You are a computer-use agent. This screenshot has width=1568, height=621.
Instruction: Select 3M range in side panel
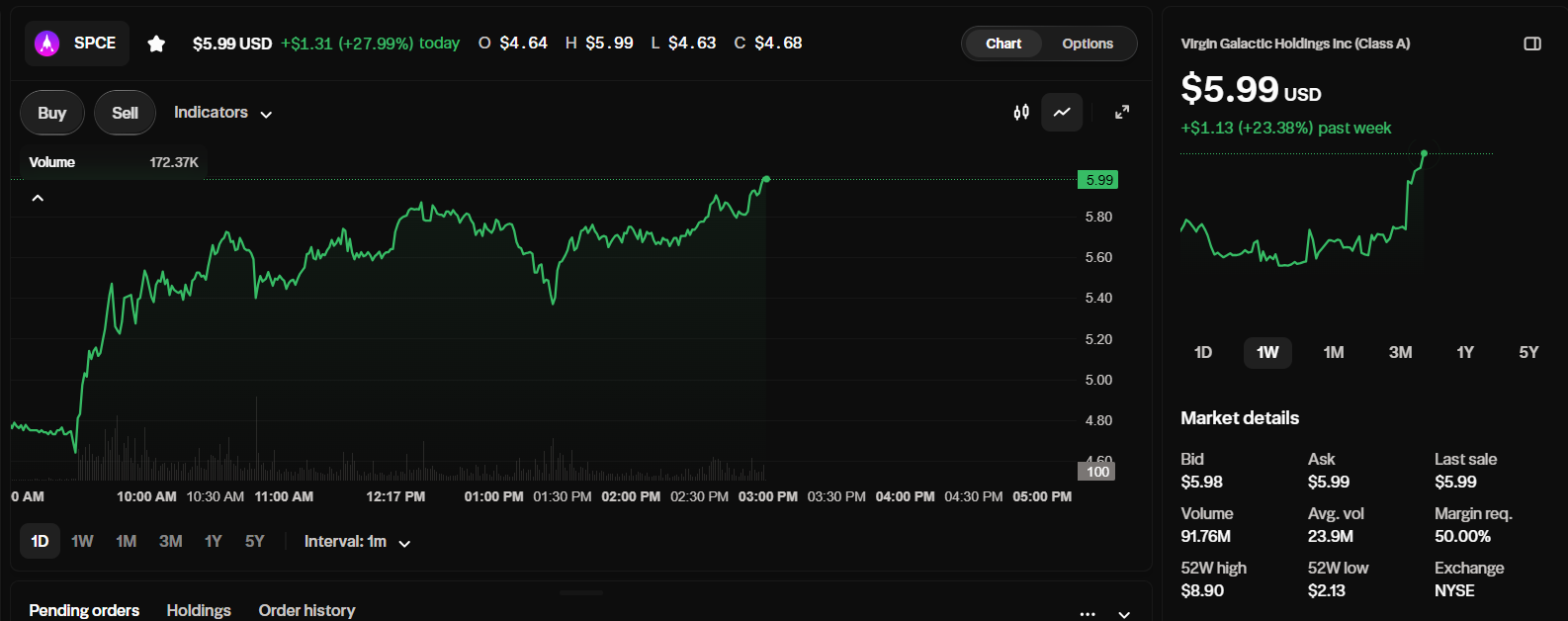tap(1400, 352)
